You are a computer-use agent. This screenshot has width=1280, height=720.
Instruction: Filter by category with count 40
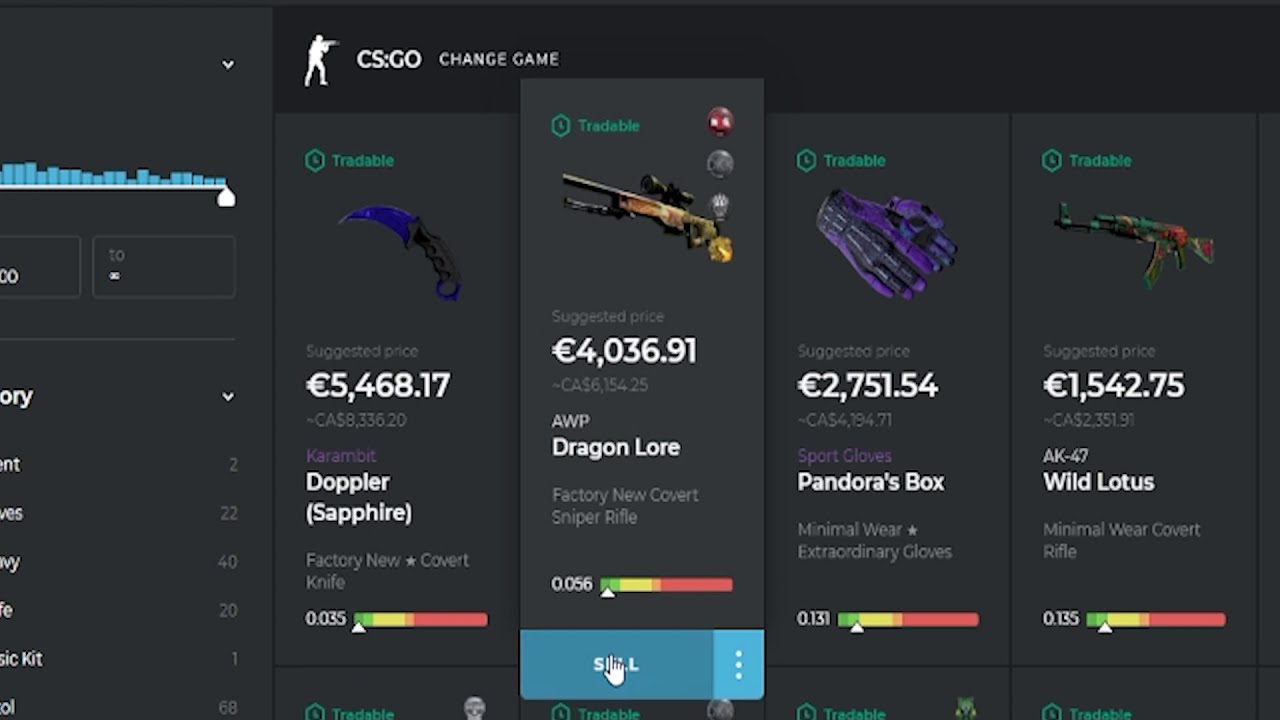pyautogui.click(x=119, y=562)
